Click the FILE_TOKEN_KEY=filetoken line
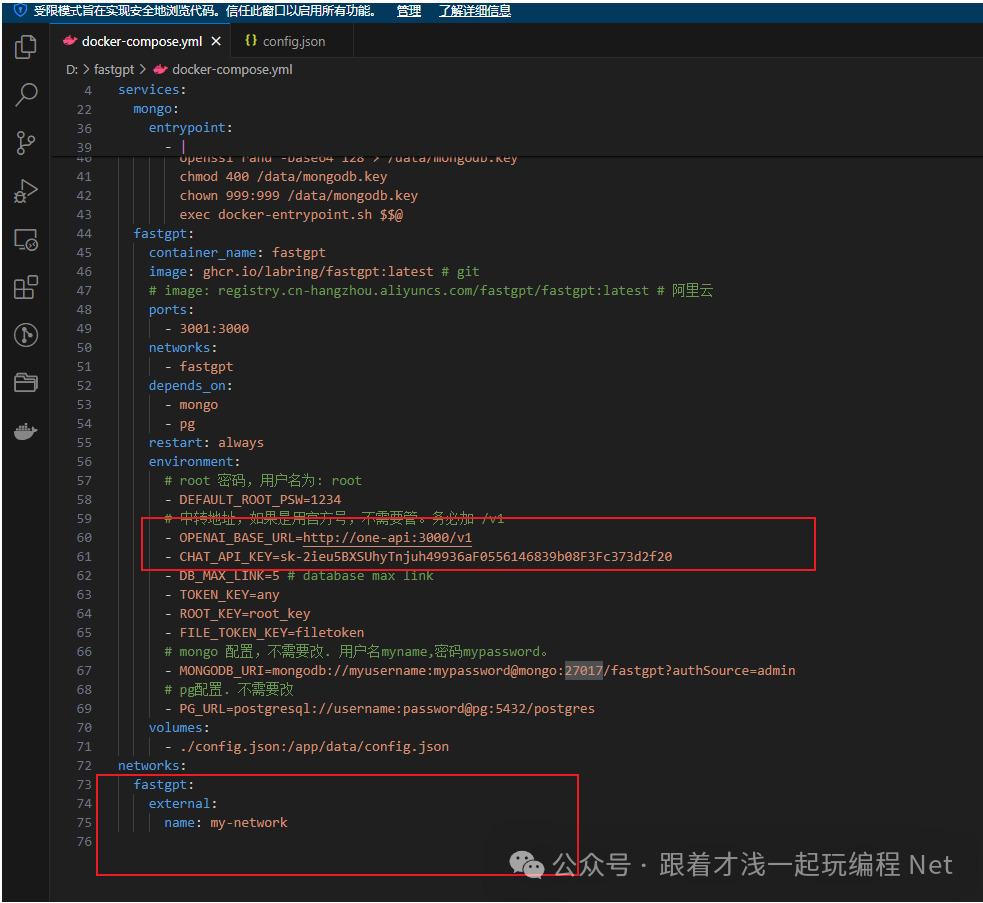The height and width of the screenshot is (903, 983). tap(265, 633)
